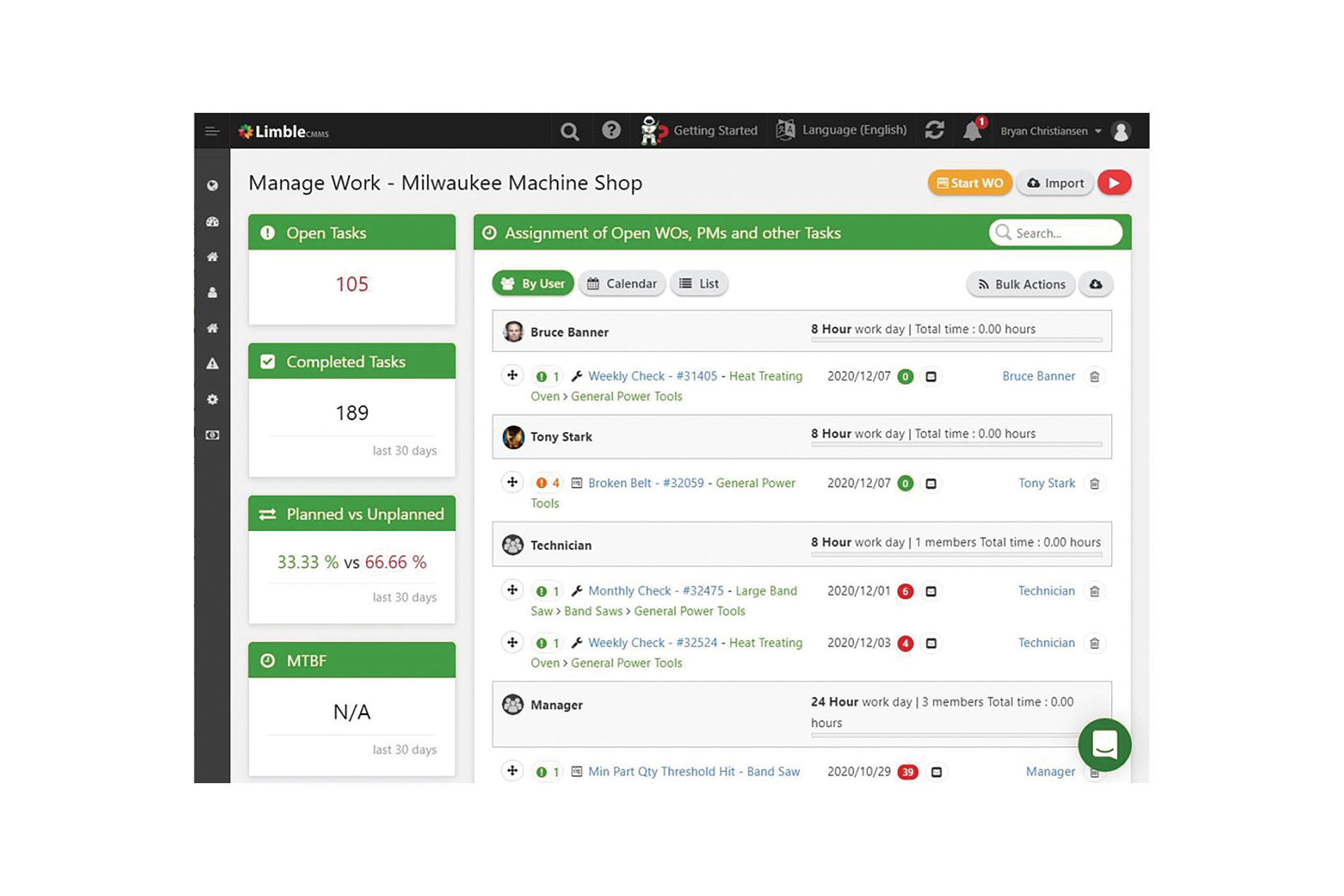Open the notifications bell
1344x896 pixels.
[973, 130]
